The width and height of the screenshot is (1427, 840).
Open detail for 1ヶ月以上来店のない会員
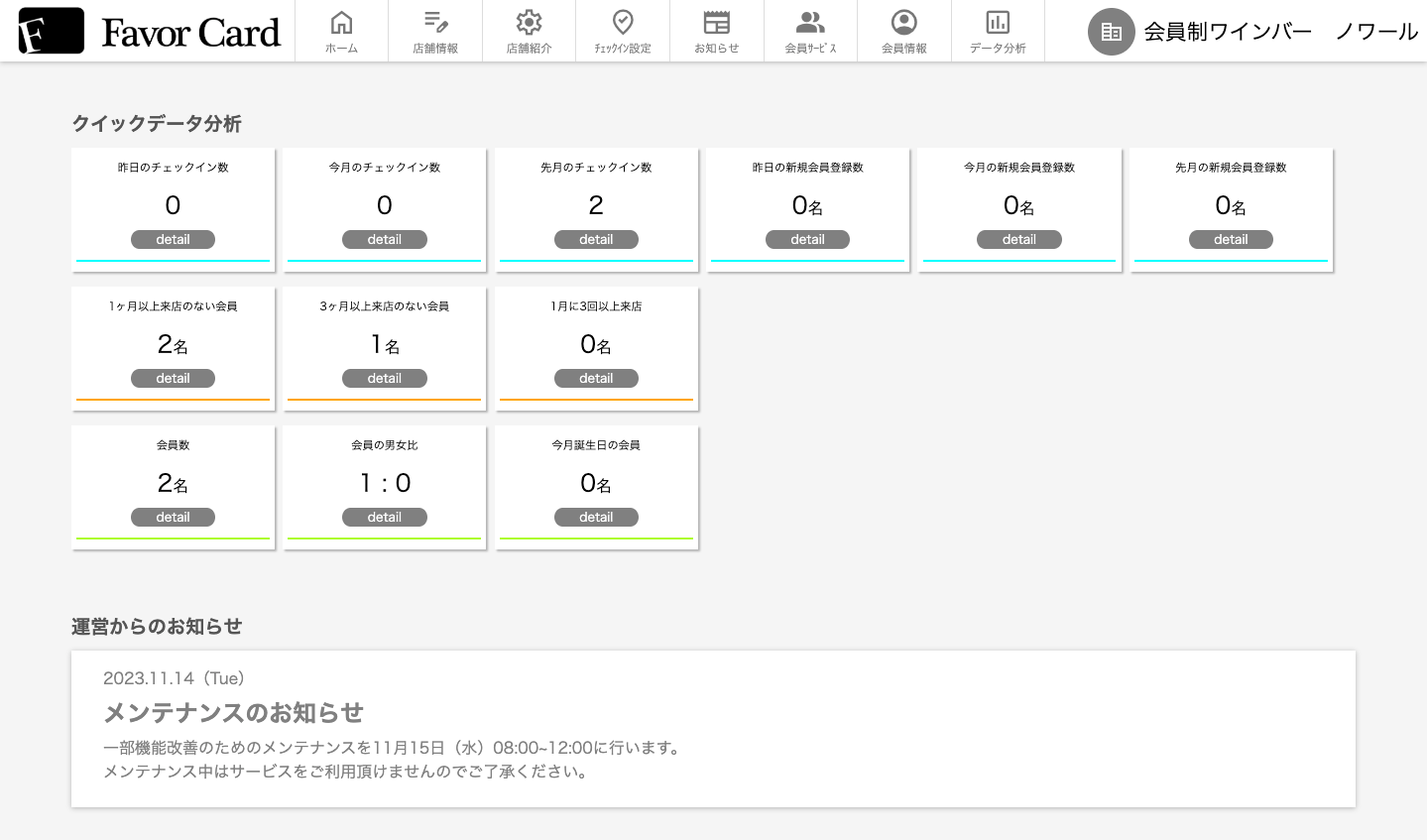click(173, 378)
